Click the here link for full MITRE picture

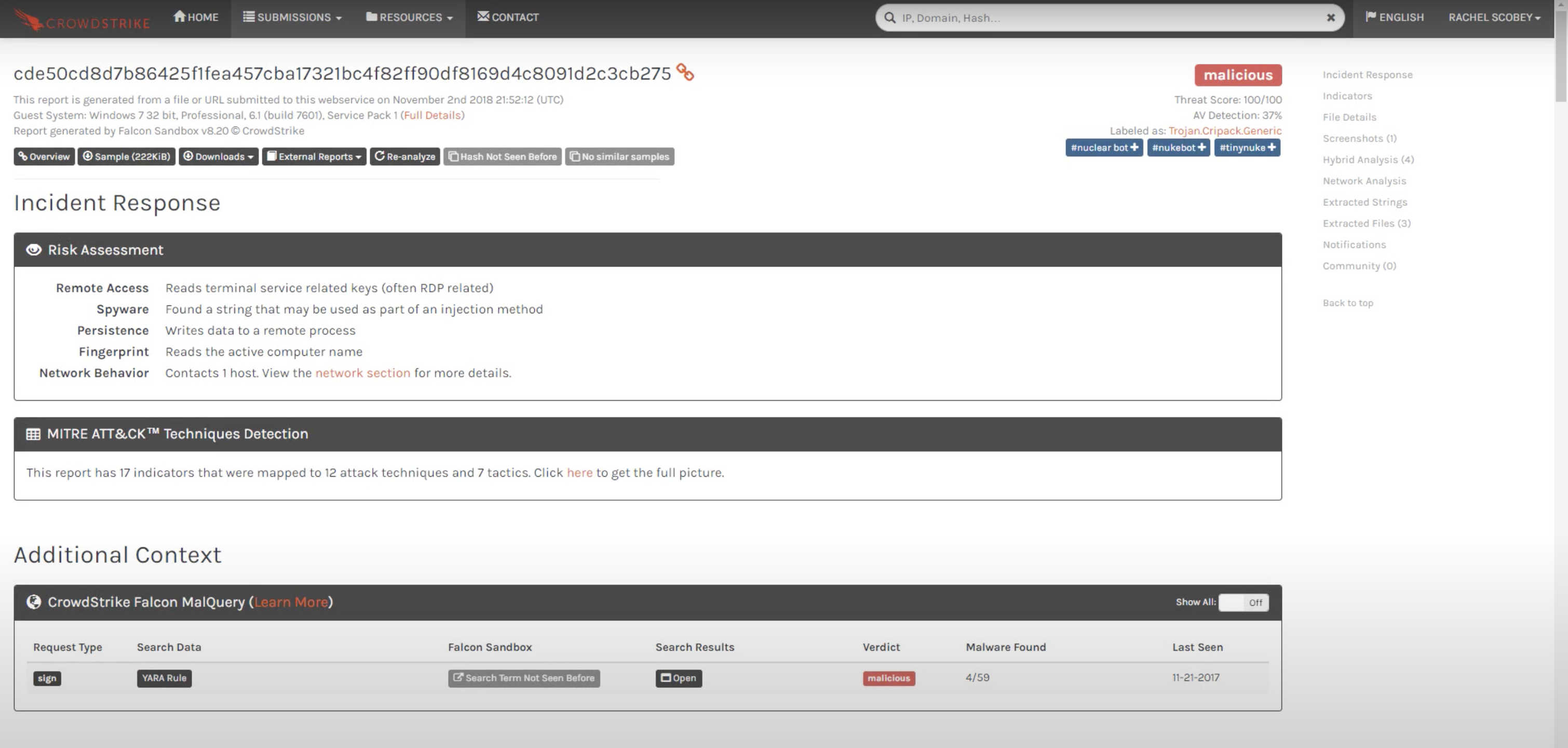click(x=579, y=472)
